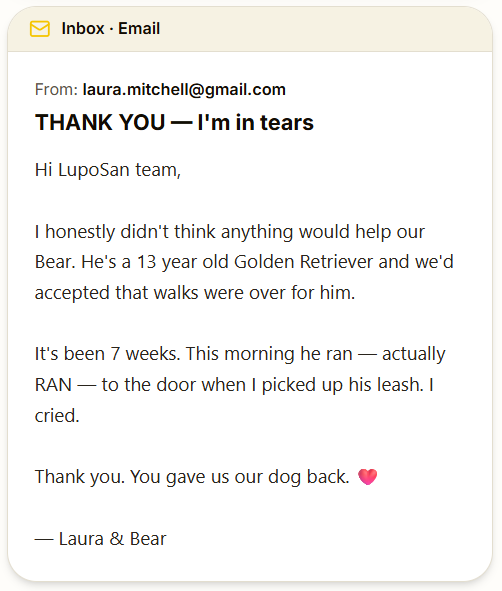Click the pink heart emoji

point(367,477)
